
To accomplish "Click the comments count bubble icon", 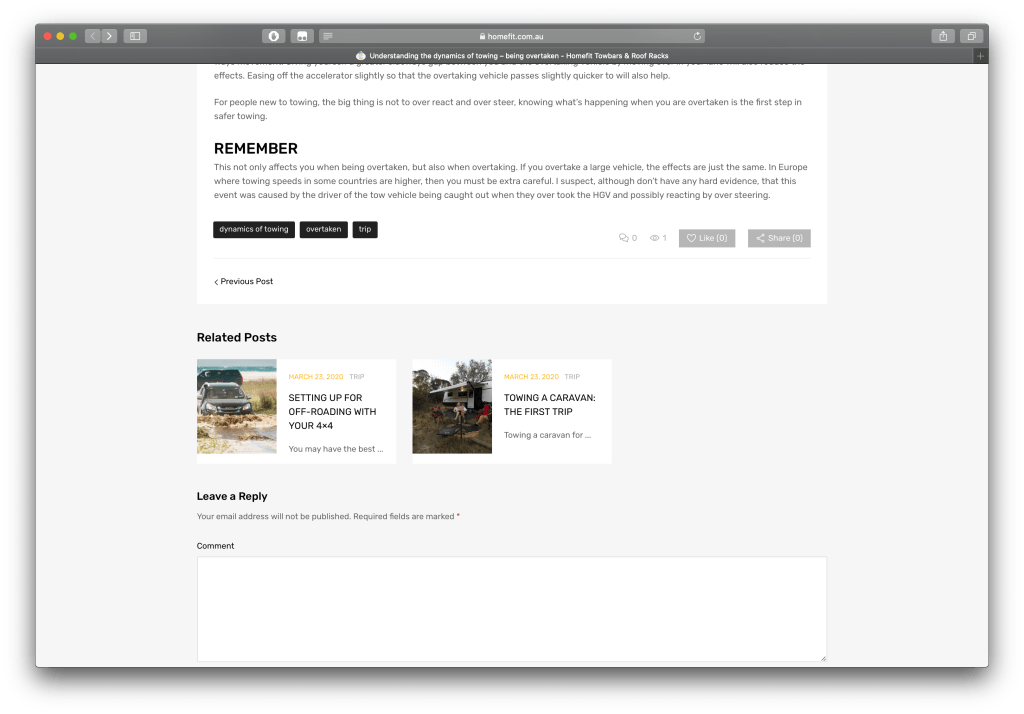I will pyautogui.click(x=624, y=238).
